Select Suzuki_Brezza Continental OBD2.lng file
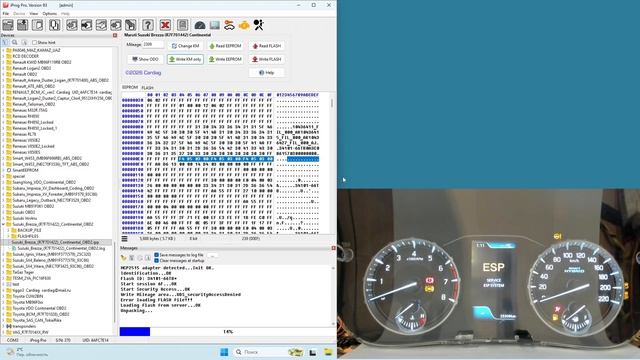Image resolution: width=640 pixels, height=360 pixels. point(61,248)
